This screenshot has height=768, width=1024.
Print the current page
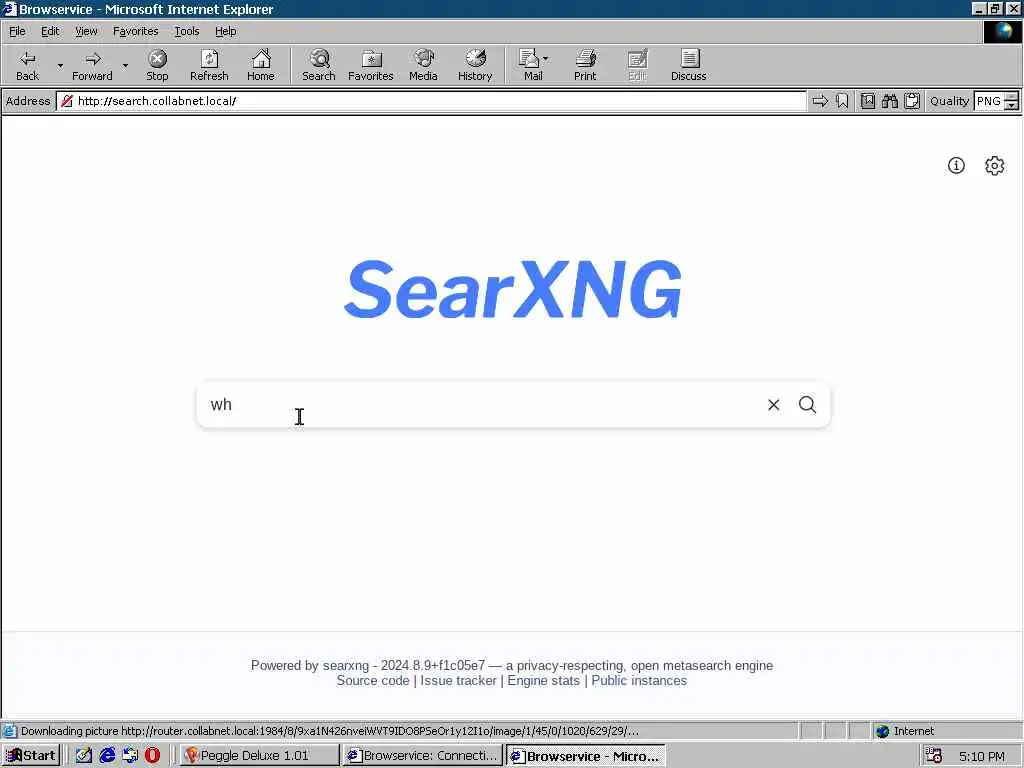pyautogui.click(x=585, y=65)
